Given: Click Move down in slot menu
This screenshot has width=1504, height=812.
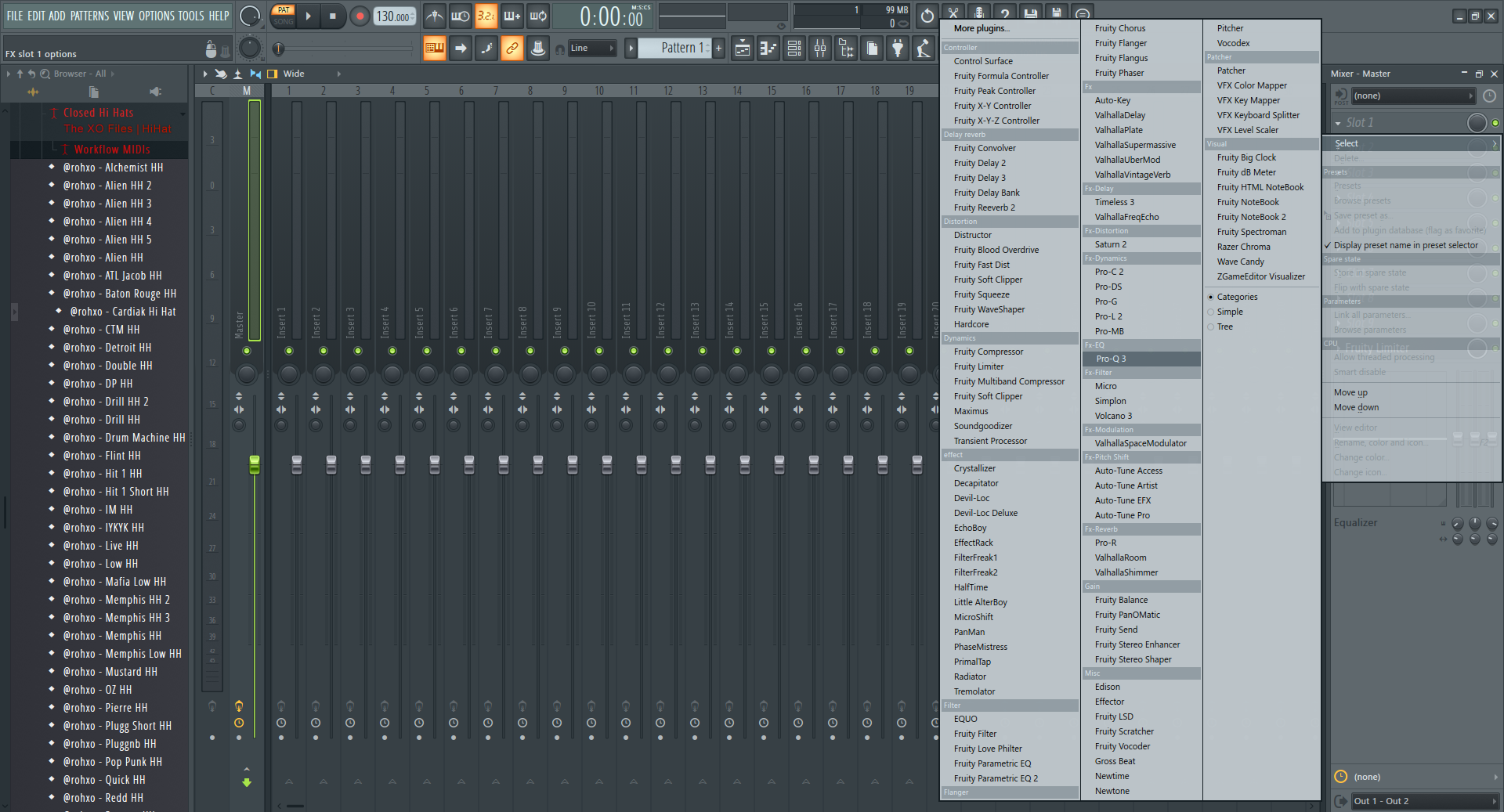Looking at the screenshot, I should click(x=1356, y=407).
